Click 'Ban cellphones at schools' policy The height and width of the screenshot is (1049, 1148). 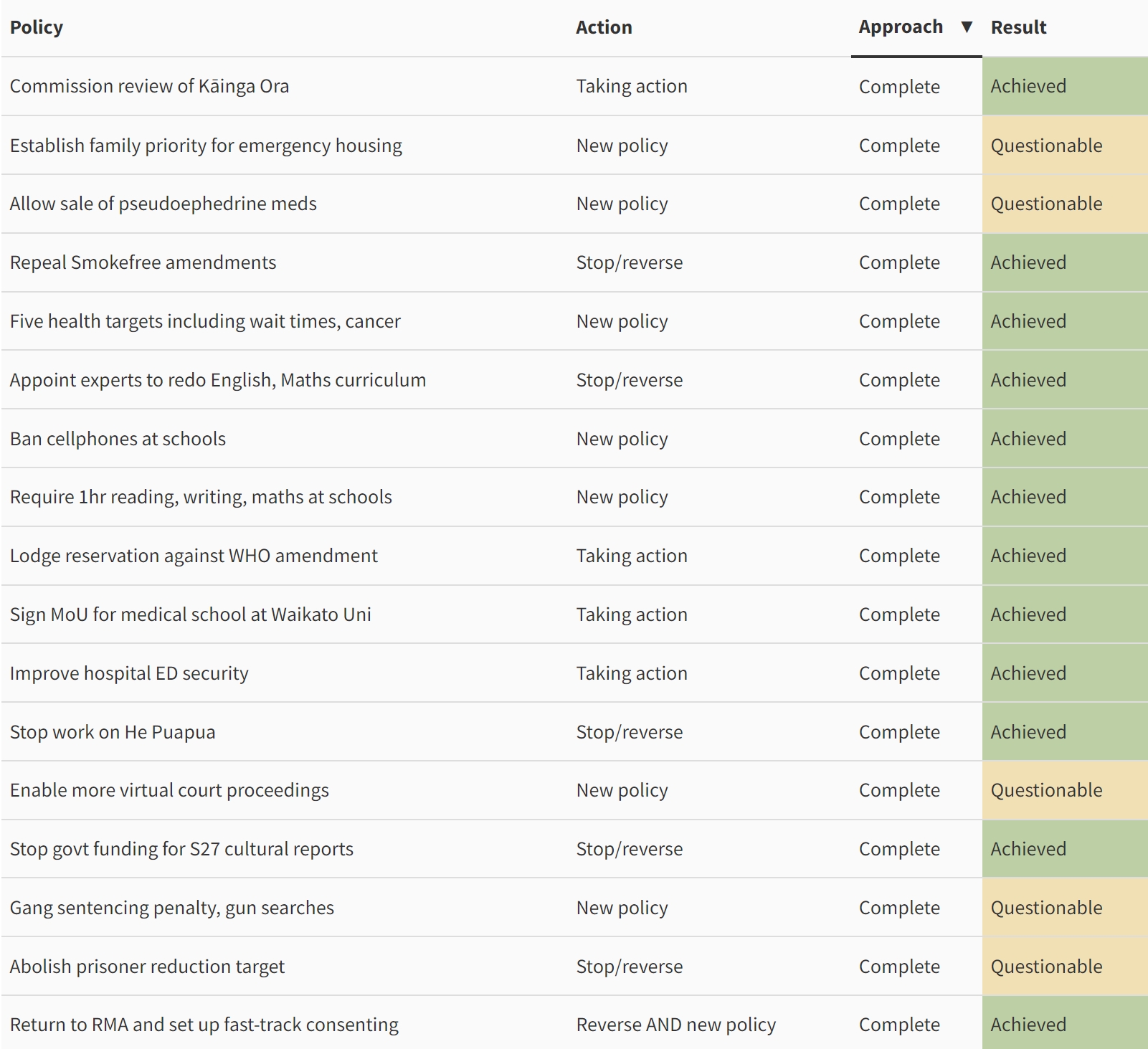coord(118,439)
